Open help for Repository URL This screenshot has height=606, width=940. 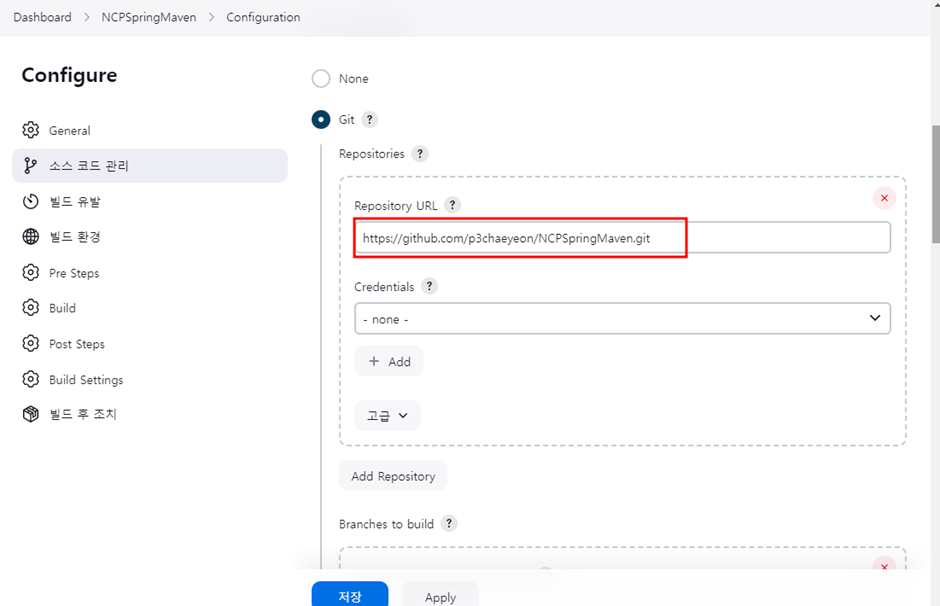click(453, 205)
